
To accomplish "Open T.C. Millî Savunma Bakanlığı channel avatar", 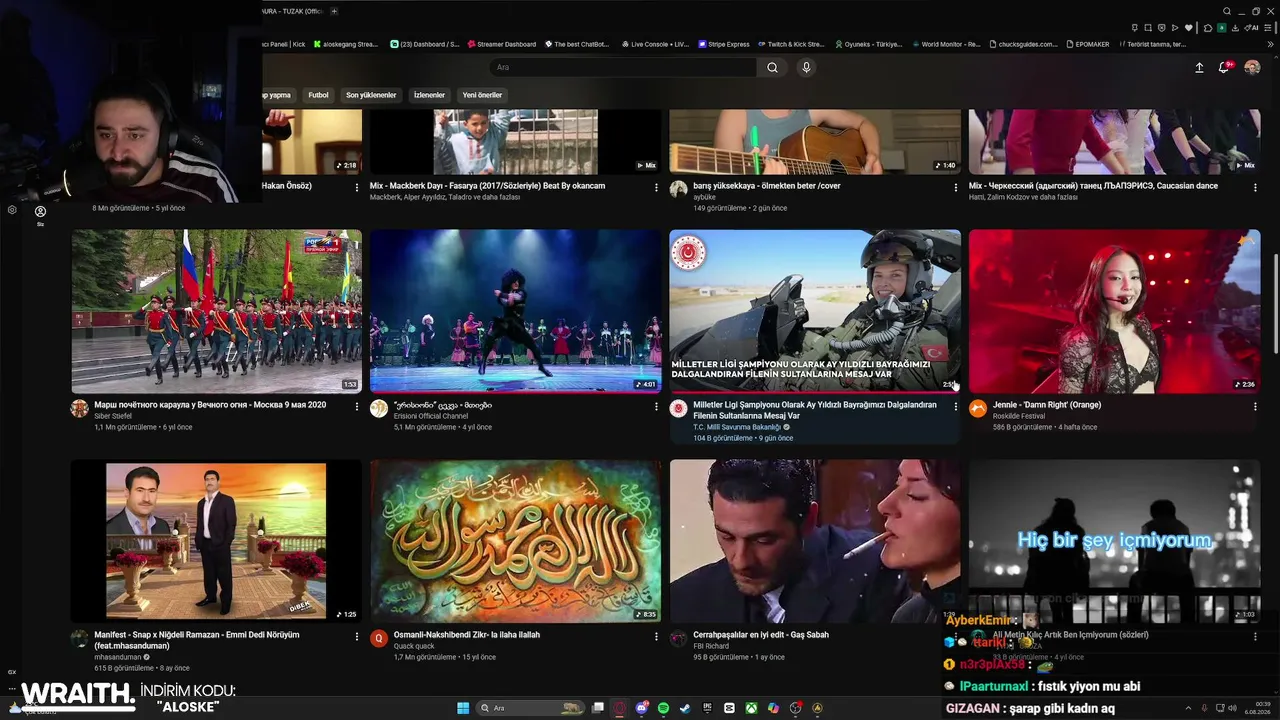I will click(678, 408).
